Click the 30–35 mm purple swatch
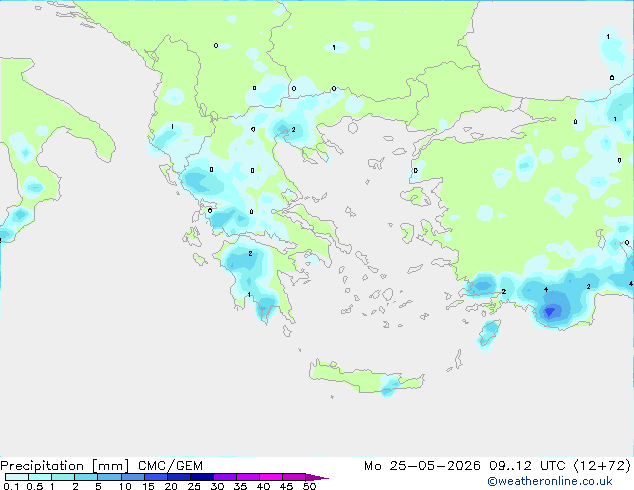This screenshot has width=634, height=490. tap(225, 477)
